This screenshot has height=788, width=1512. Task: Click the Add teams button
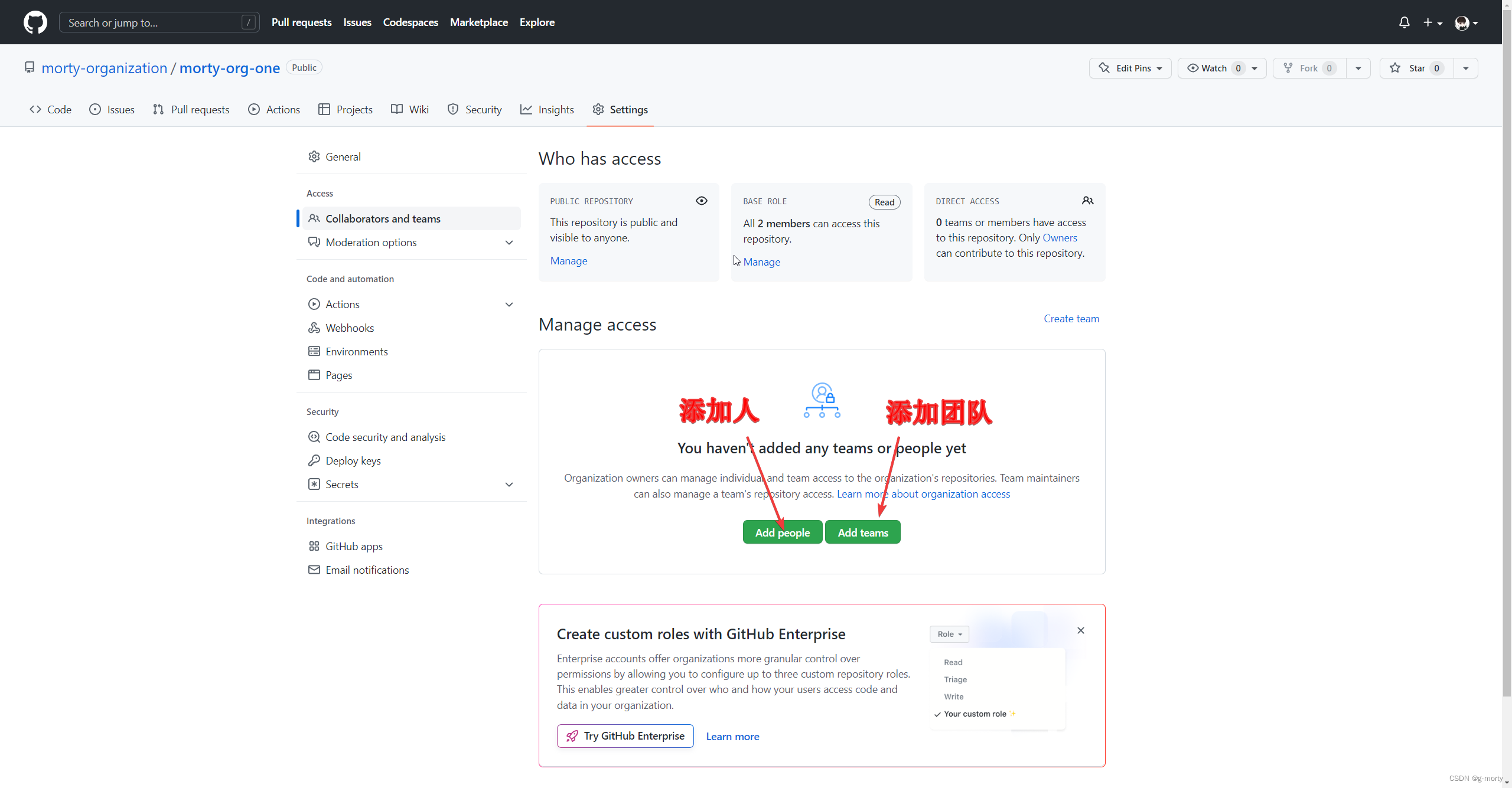click(x=863, y=532)
